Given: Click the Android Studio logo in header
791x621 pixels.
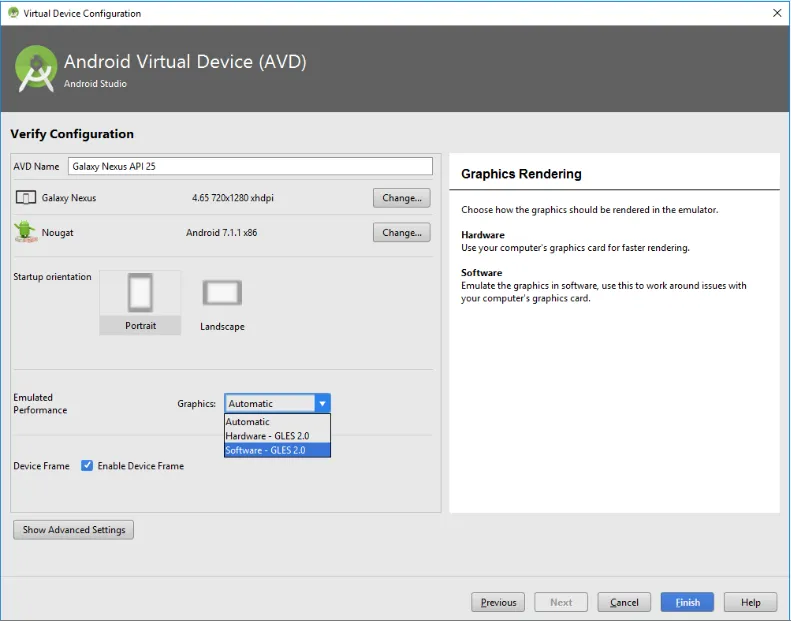Looking at the screenshot, I should point(36,69).
